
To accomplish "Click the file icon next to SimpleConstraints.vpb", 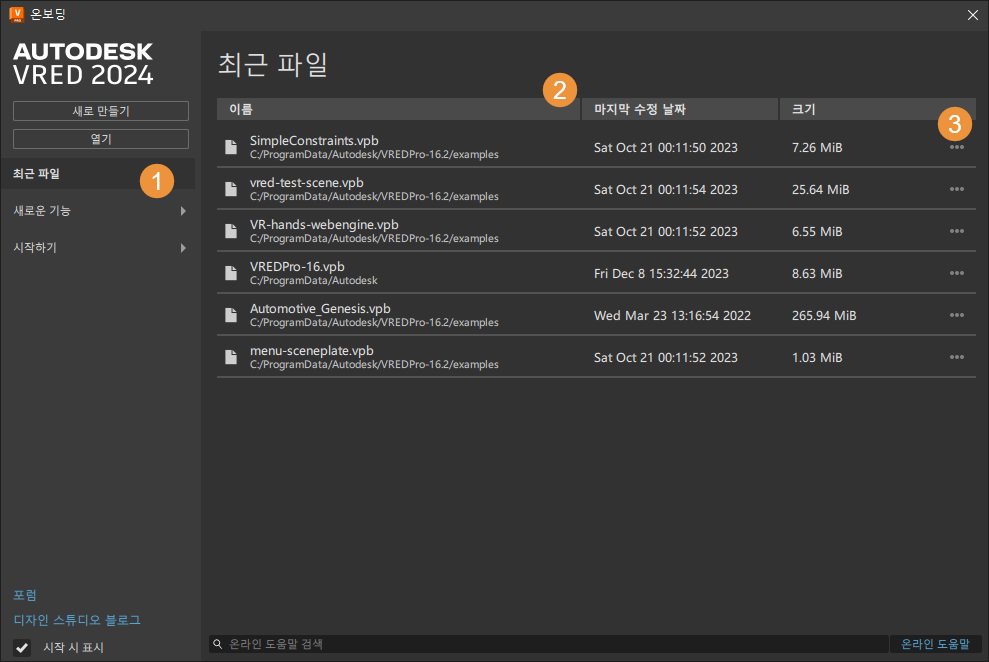I will coord(230,147).
